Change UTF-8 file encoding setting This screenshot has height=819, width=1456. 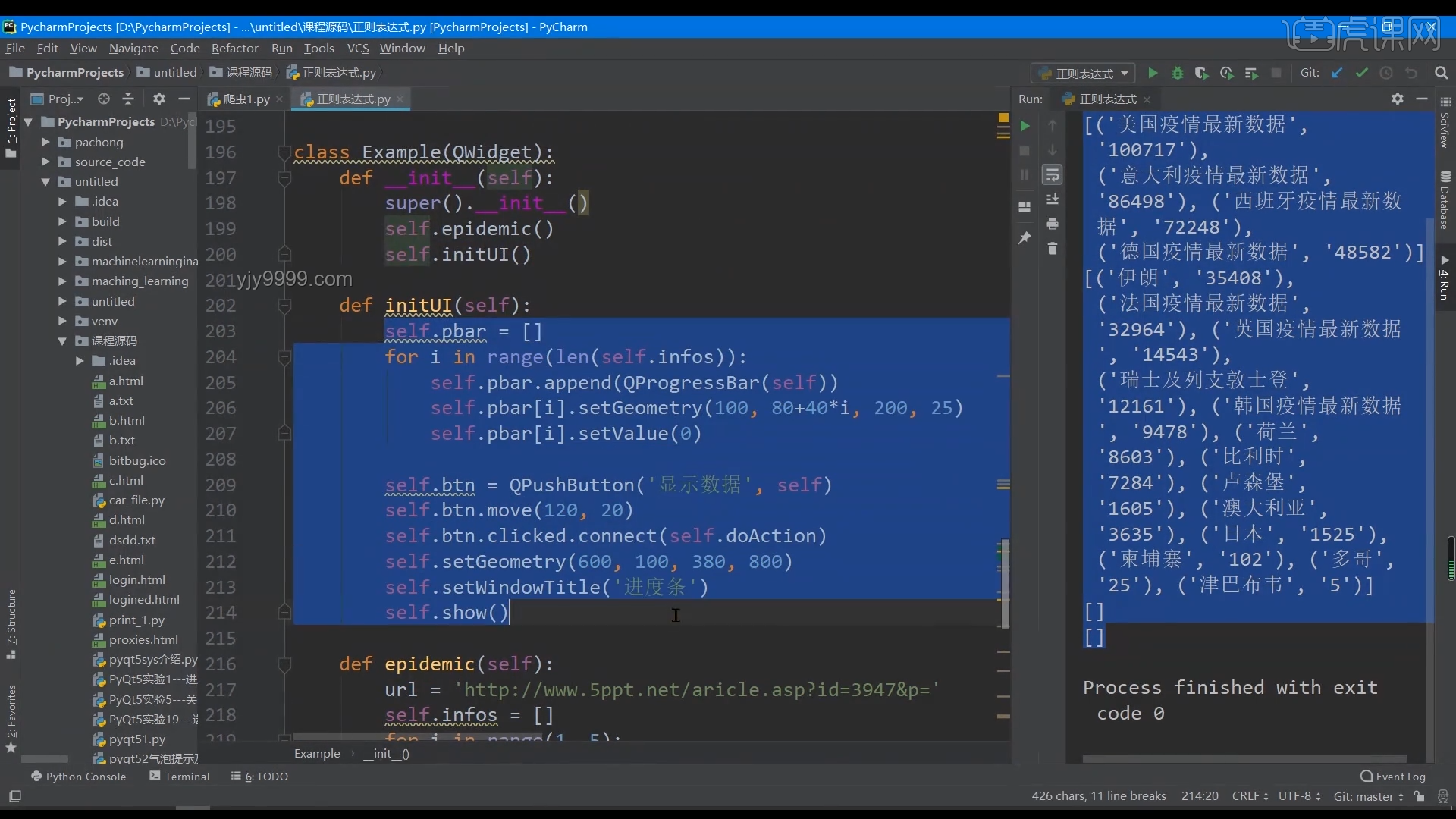click(x=1299, y=796)
